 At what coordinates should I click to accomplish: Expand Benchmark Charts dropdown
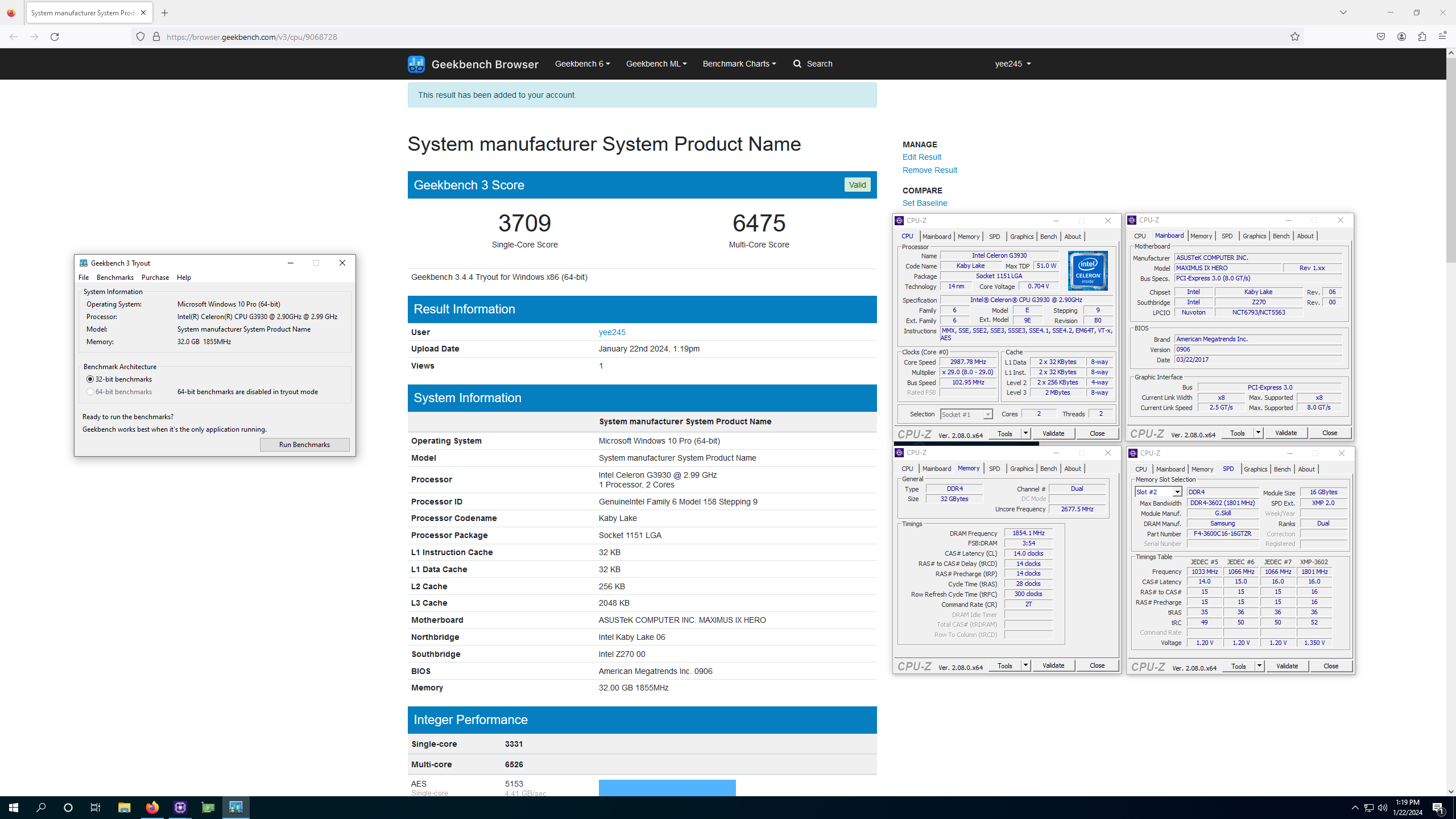coord(739,64)
